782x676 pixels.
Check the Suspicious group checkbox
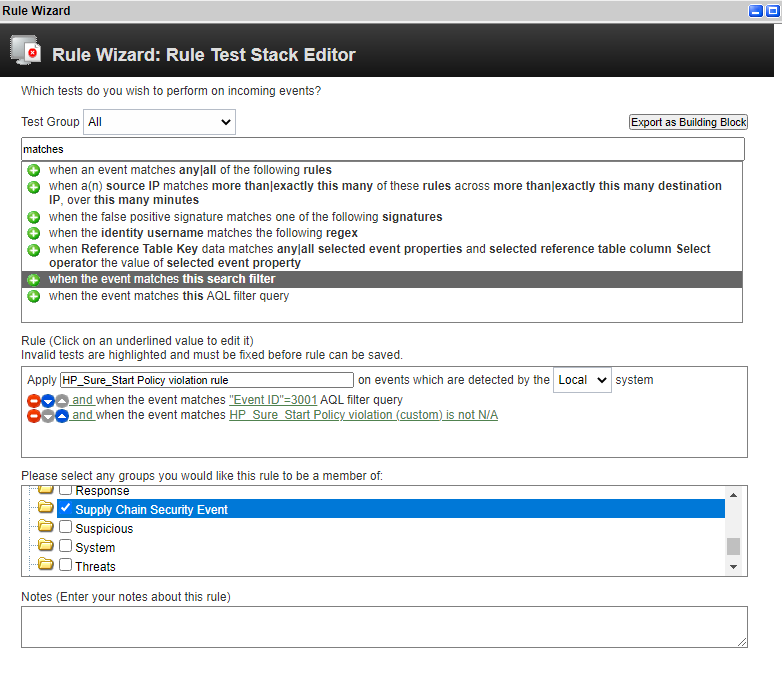pos(65,527)
